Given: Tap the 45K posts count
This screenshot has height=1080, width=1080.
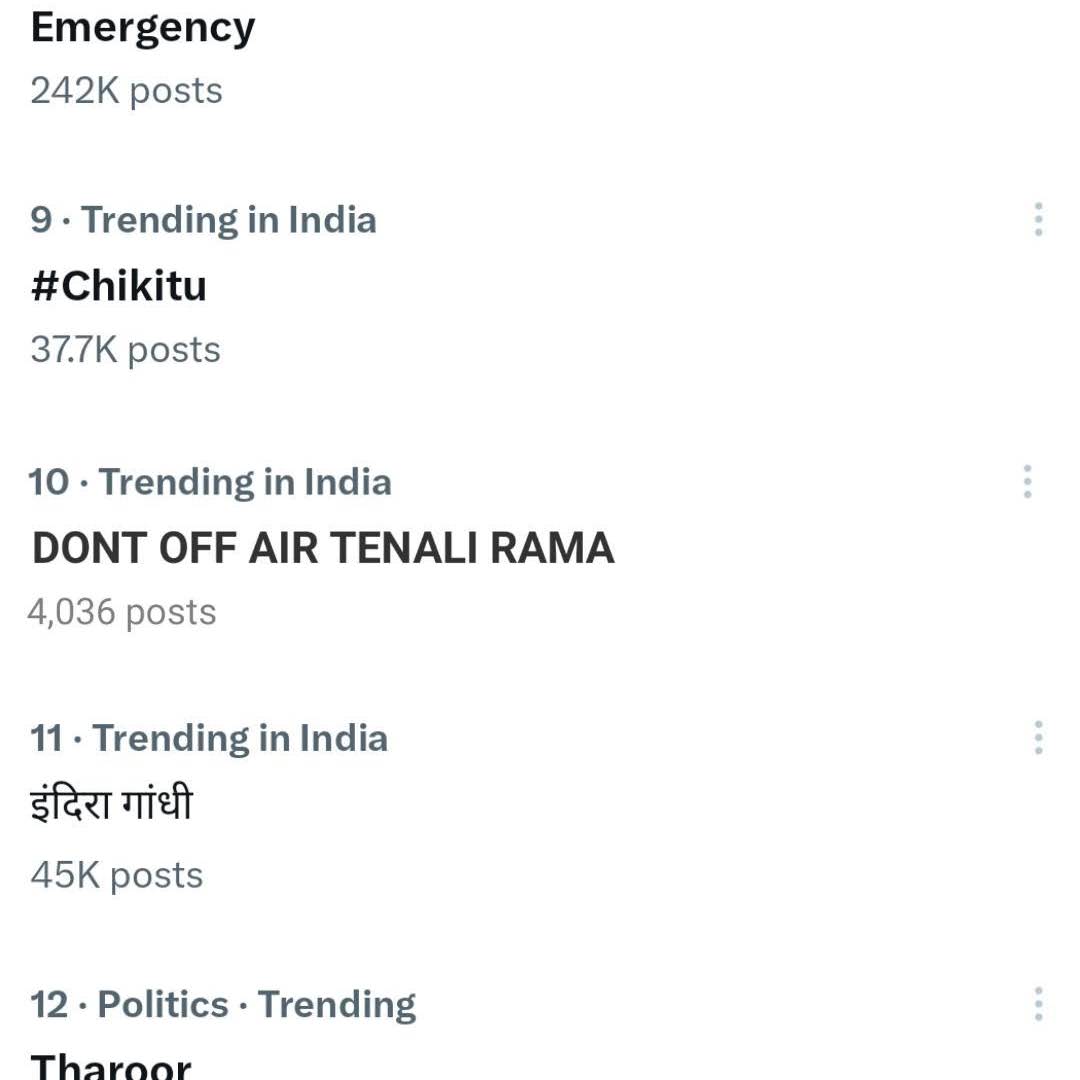Looking at the screenshot, I should coord(116,876).
